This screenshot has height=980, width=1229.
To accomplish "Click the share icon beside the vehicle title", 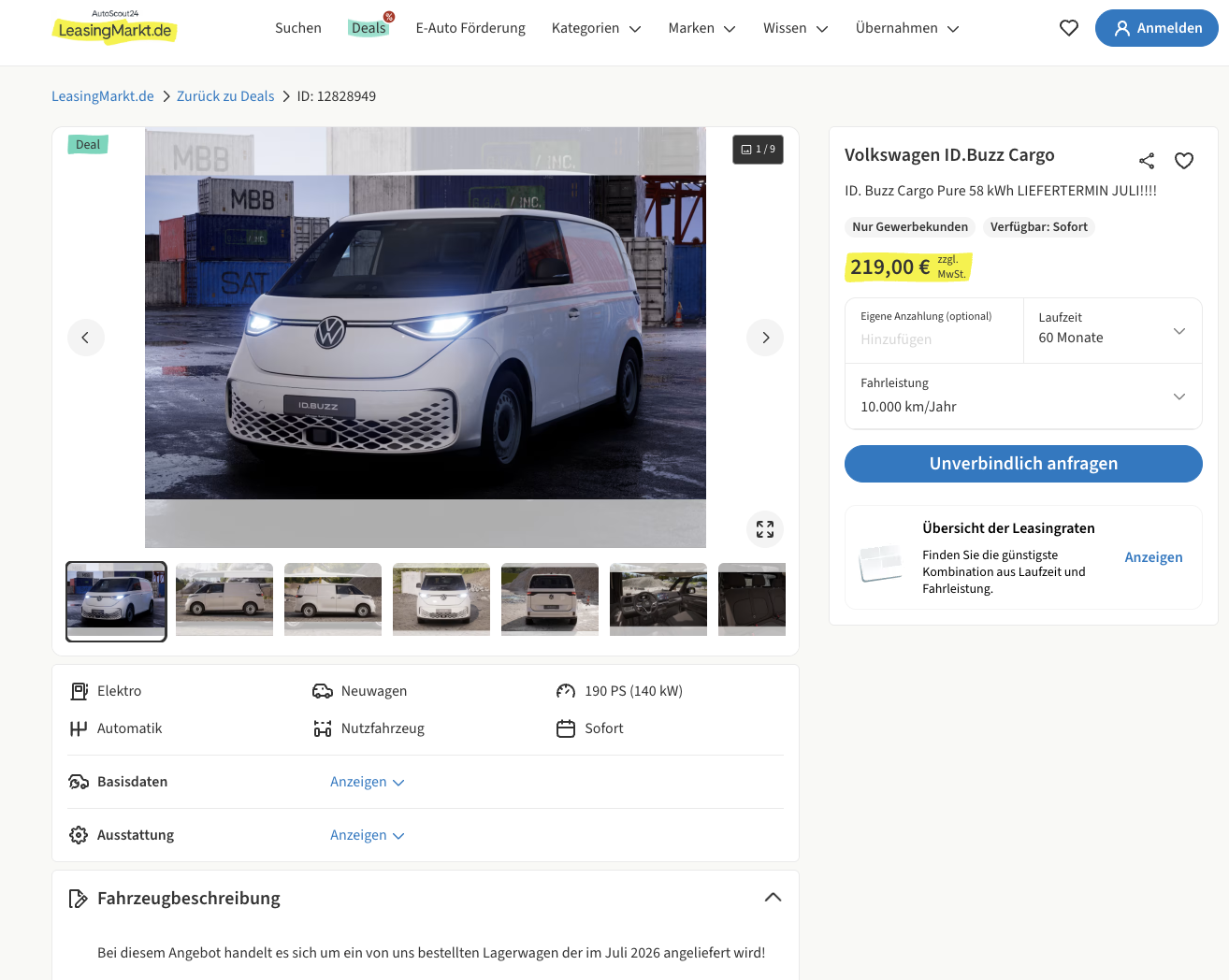I will 1147,161.
